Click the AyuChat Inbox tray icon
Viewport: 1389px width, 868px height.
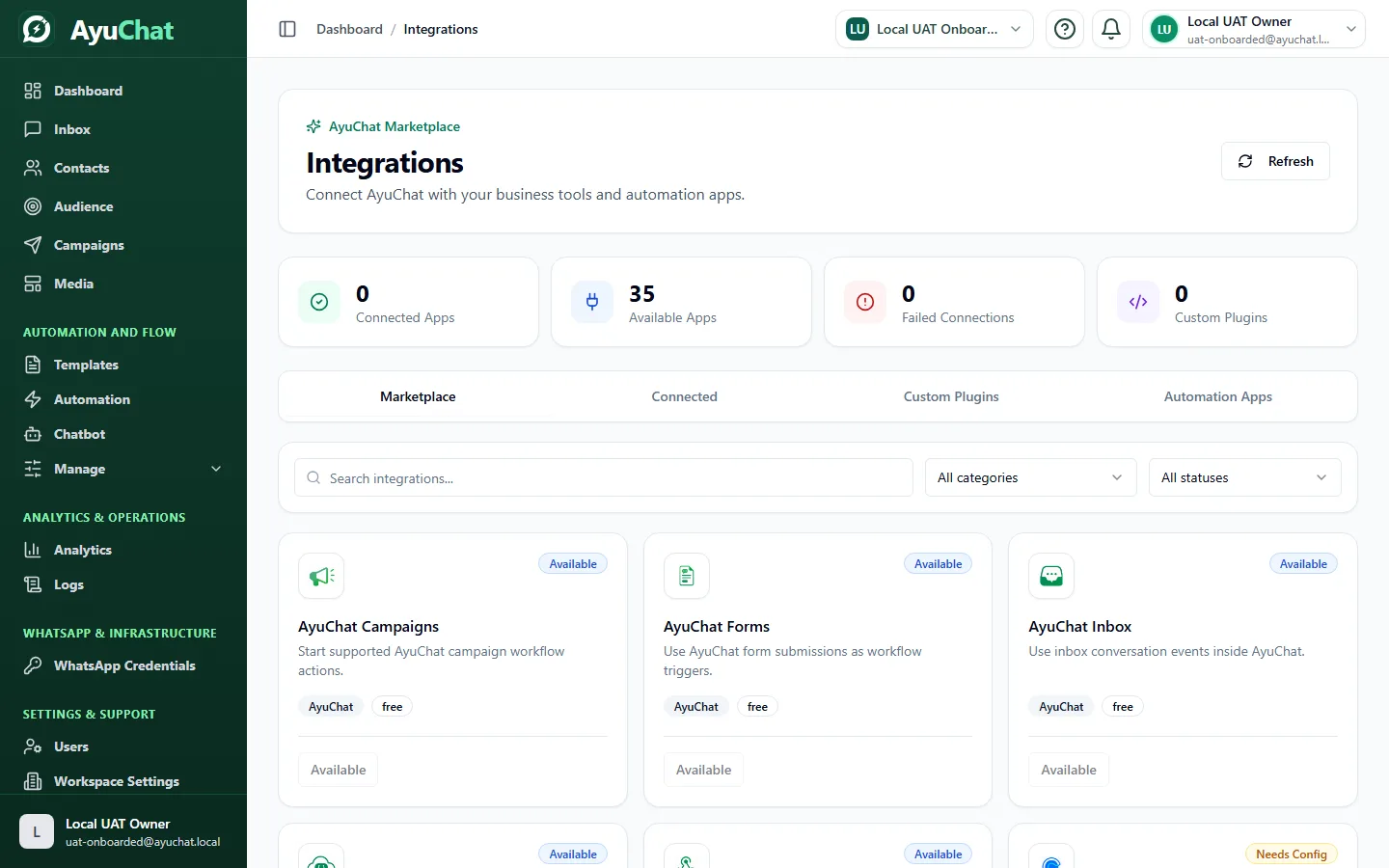pos(1051,576)
